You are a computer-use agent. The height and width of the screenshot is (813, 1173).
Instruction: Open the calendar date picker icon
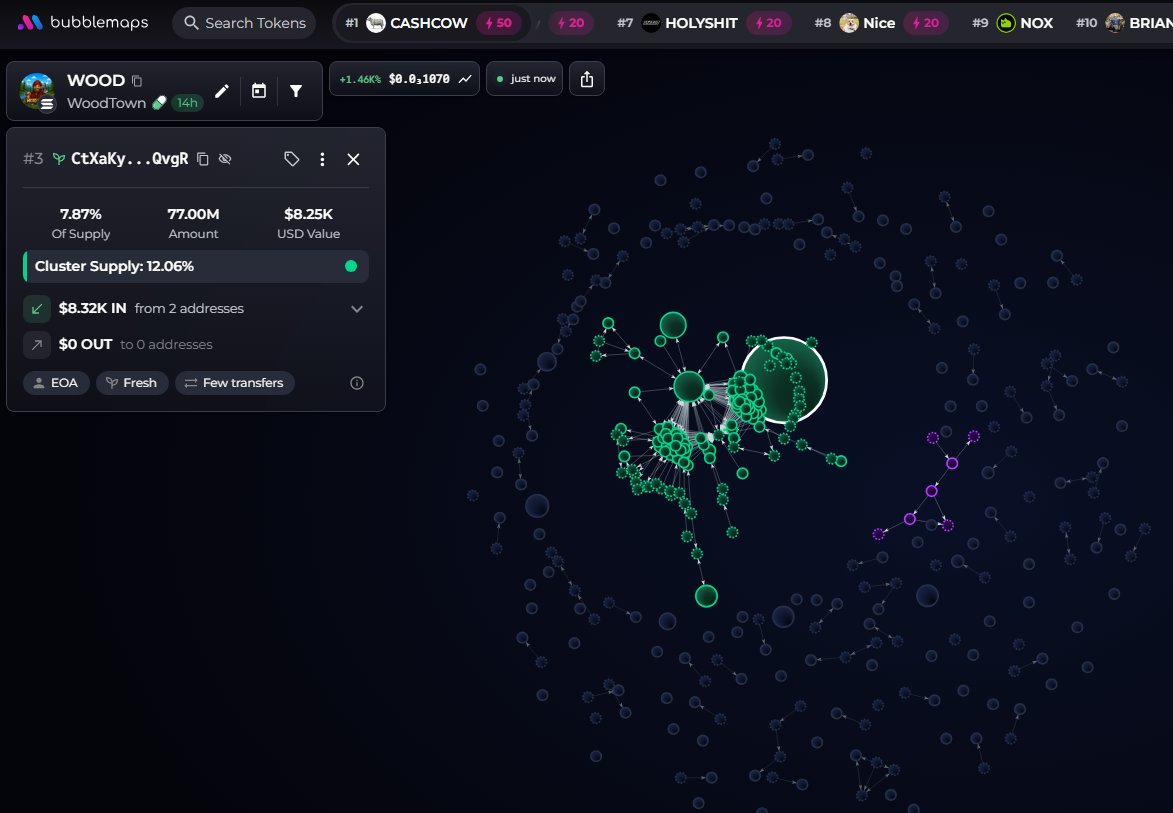pyautogui.click(x=259, y=91)
